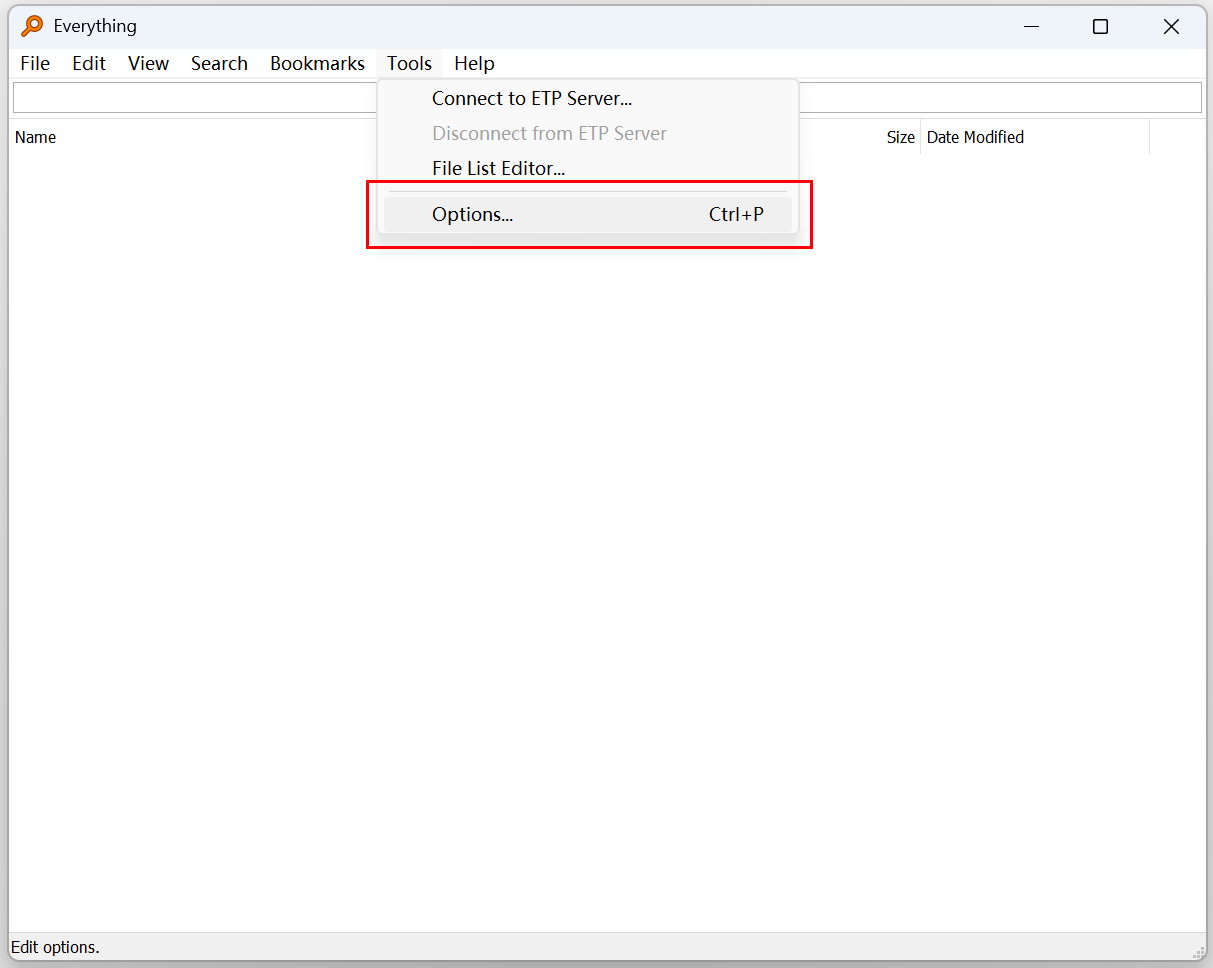
Task: Click the window resize grip in status bar
Action: [1198, 951]
